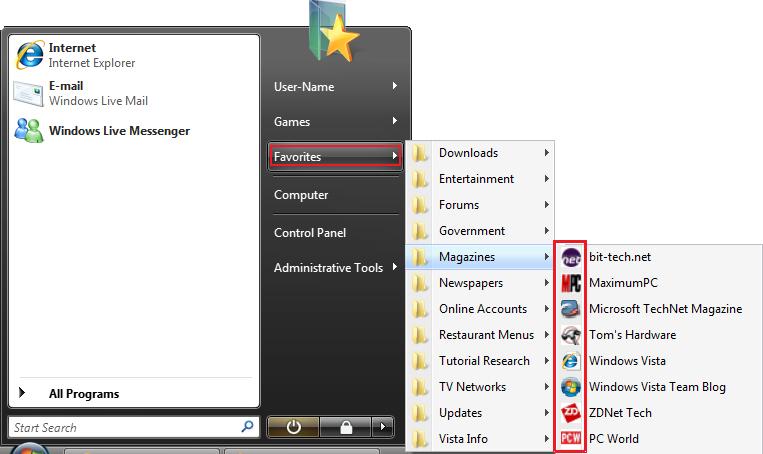Expand the Downloads folder arrow
763x454 pixels.
(x=546, y=153)
